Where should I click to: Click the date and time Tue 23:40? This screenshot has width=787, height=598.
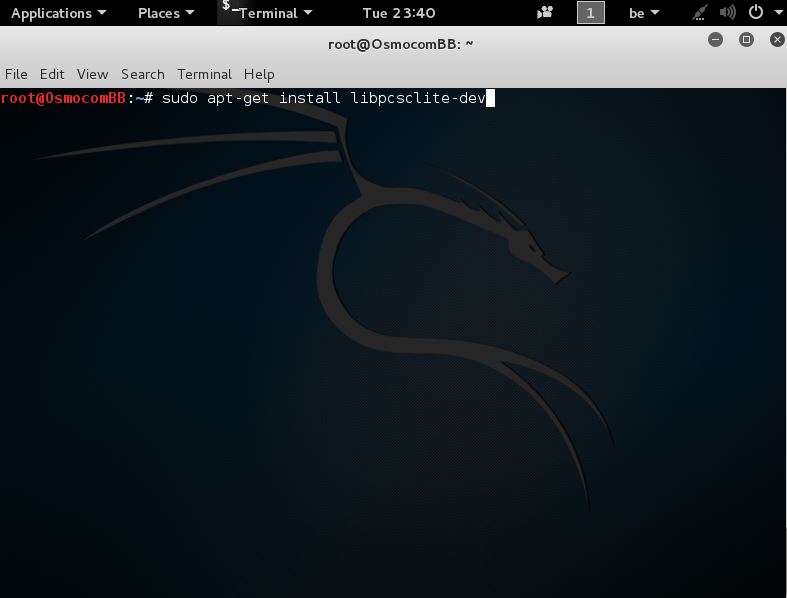399,13
